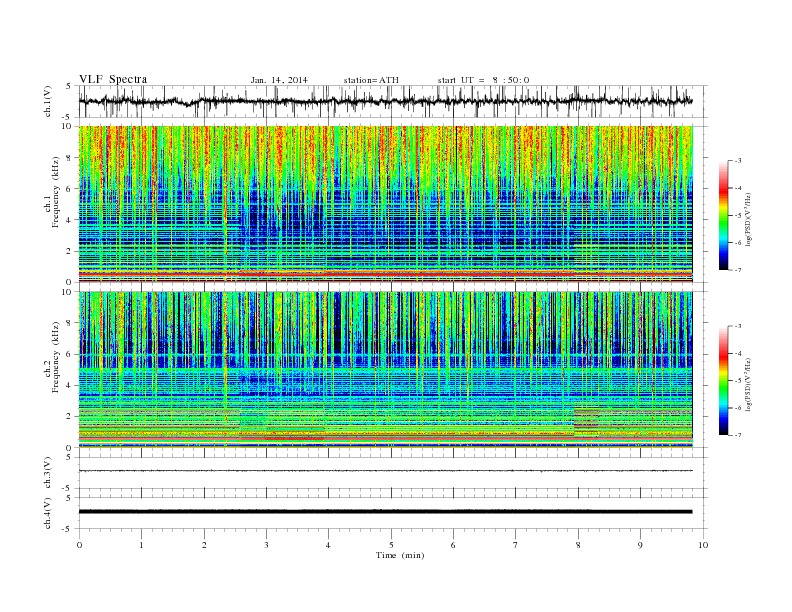This screenshot has height=612, width=792.
Task: Click the "0" tick on the time axis
Action: (79, 545)
